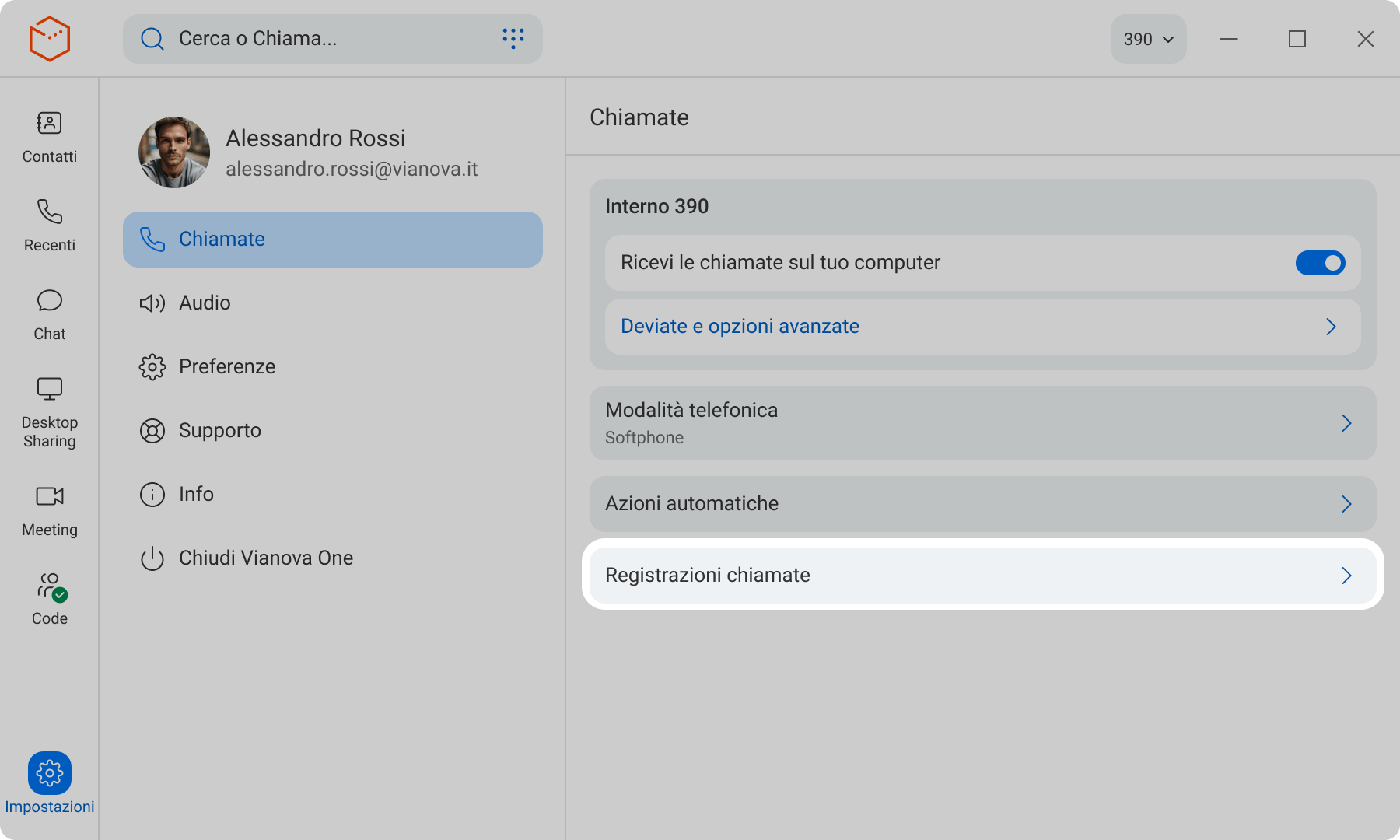Open the Meeting camera icon
This screenshot has height=840, width=1400.
coord(49,496)
